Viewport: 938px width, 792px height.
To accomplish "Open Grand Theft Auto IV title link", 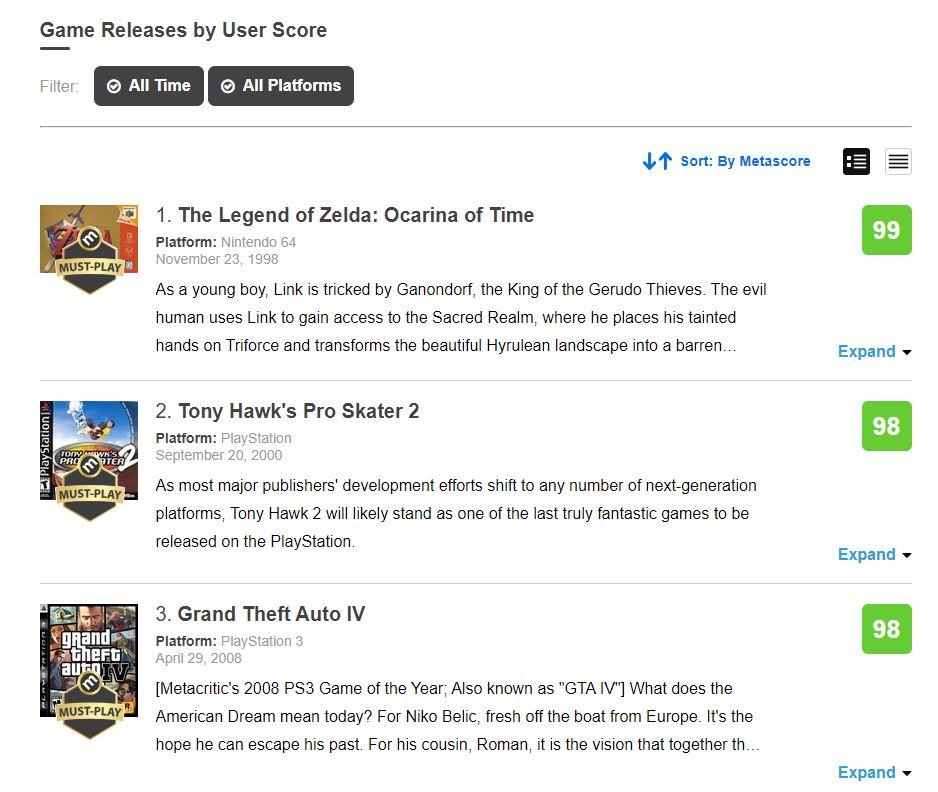I will click(x=272, y=614).
